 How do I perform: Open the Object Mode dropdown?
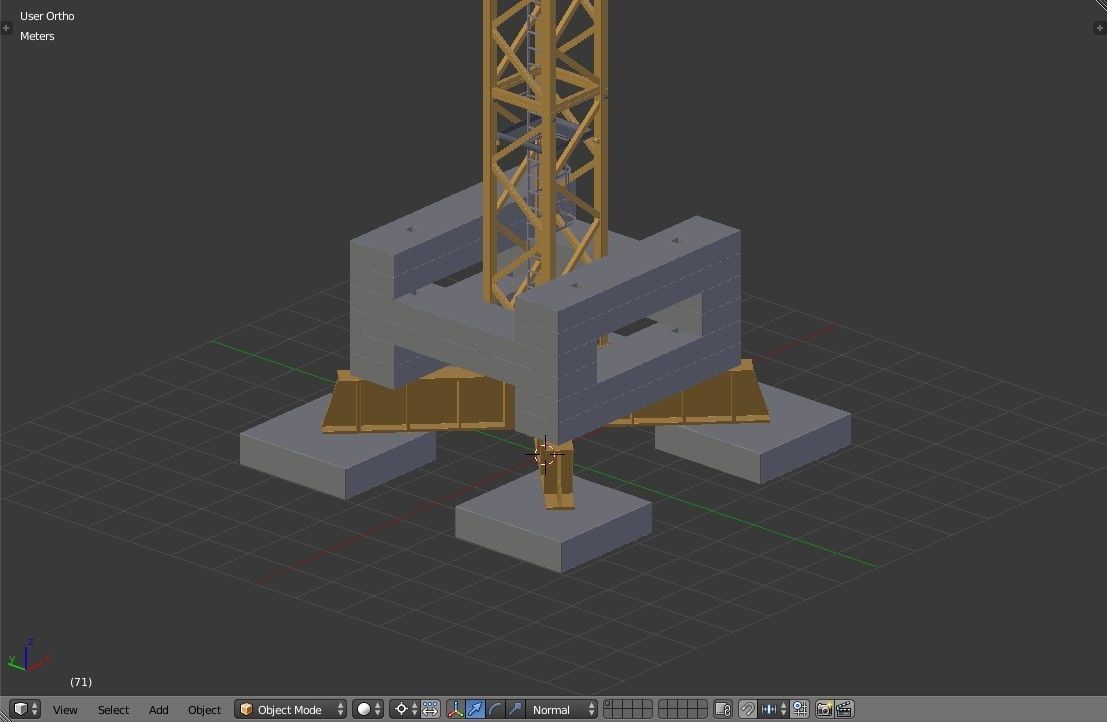(x=291, y=709)
